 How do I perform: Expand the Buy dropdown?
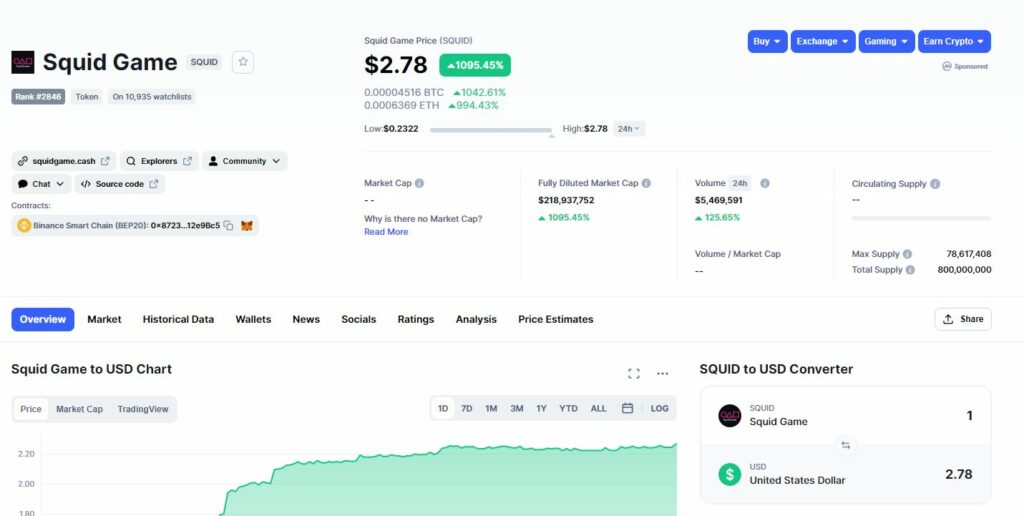coord(767,42)
